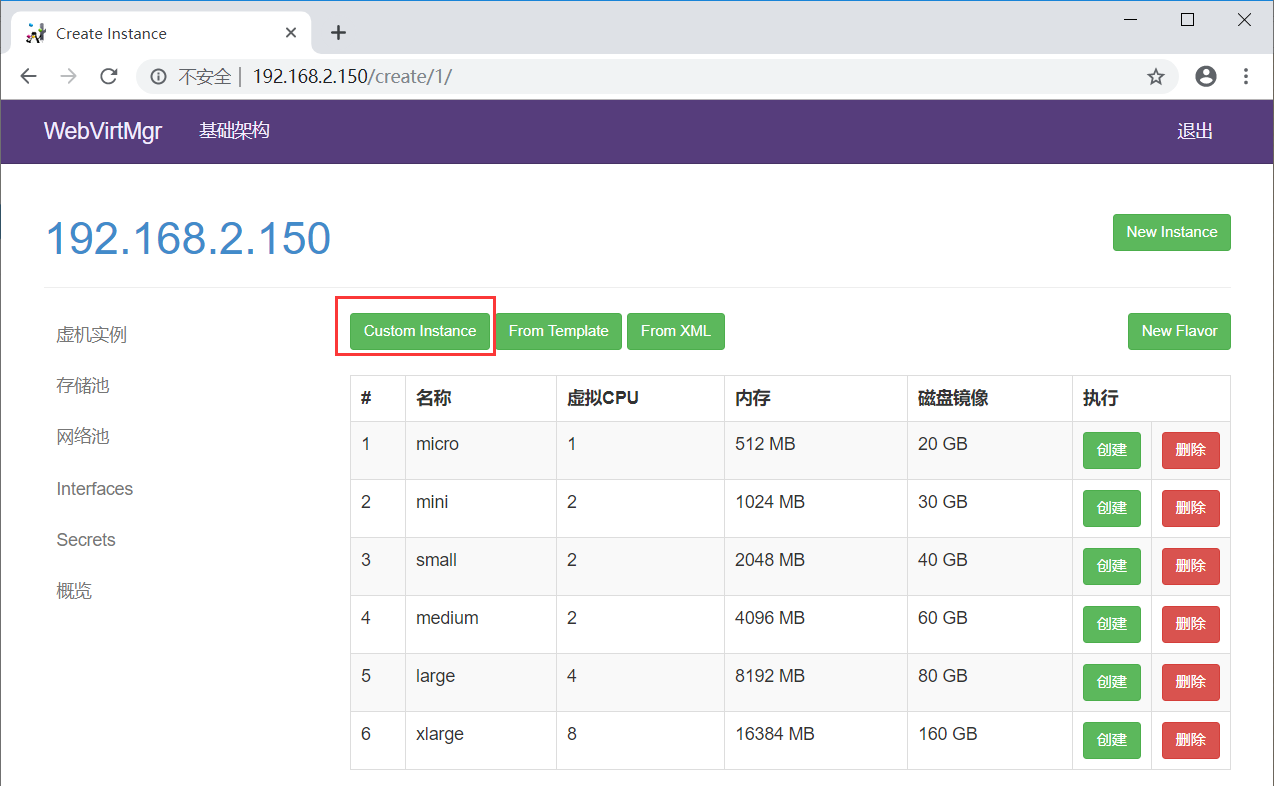1274x786 pixels.
Task: Select the Create Instance browser tab
Action: click(x=160, y=33)
